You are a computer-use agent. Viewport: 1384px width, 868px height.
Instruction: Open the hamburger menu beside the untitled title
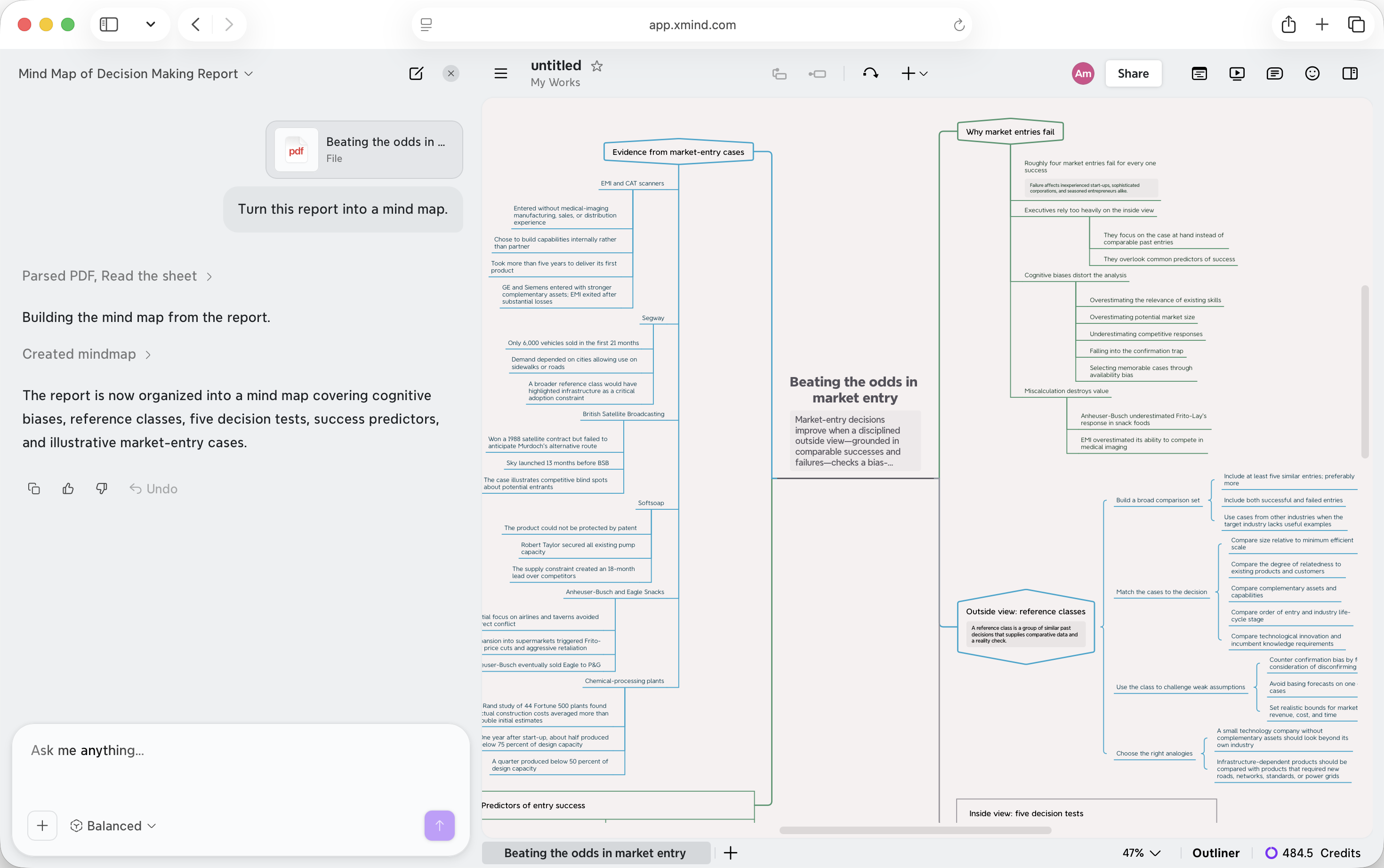(500, 73)
